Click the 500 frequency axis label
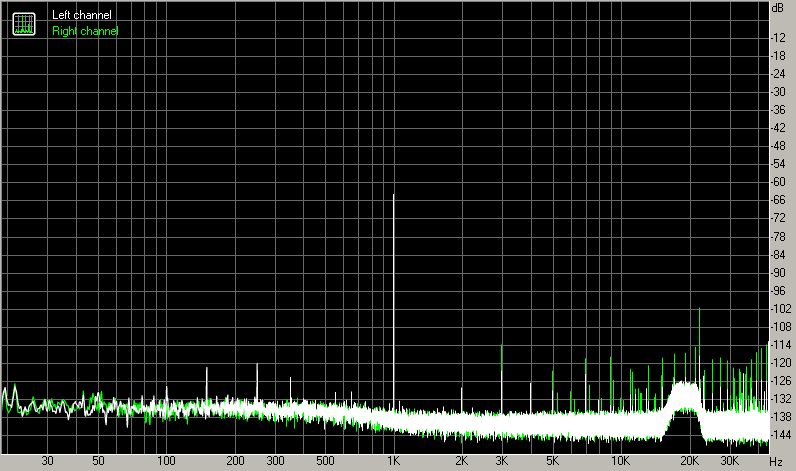Screen dimensions: 796x471 coord(325,461)
